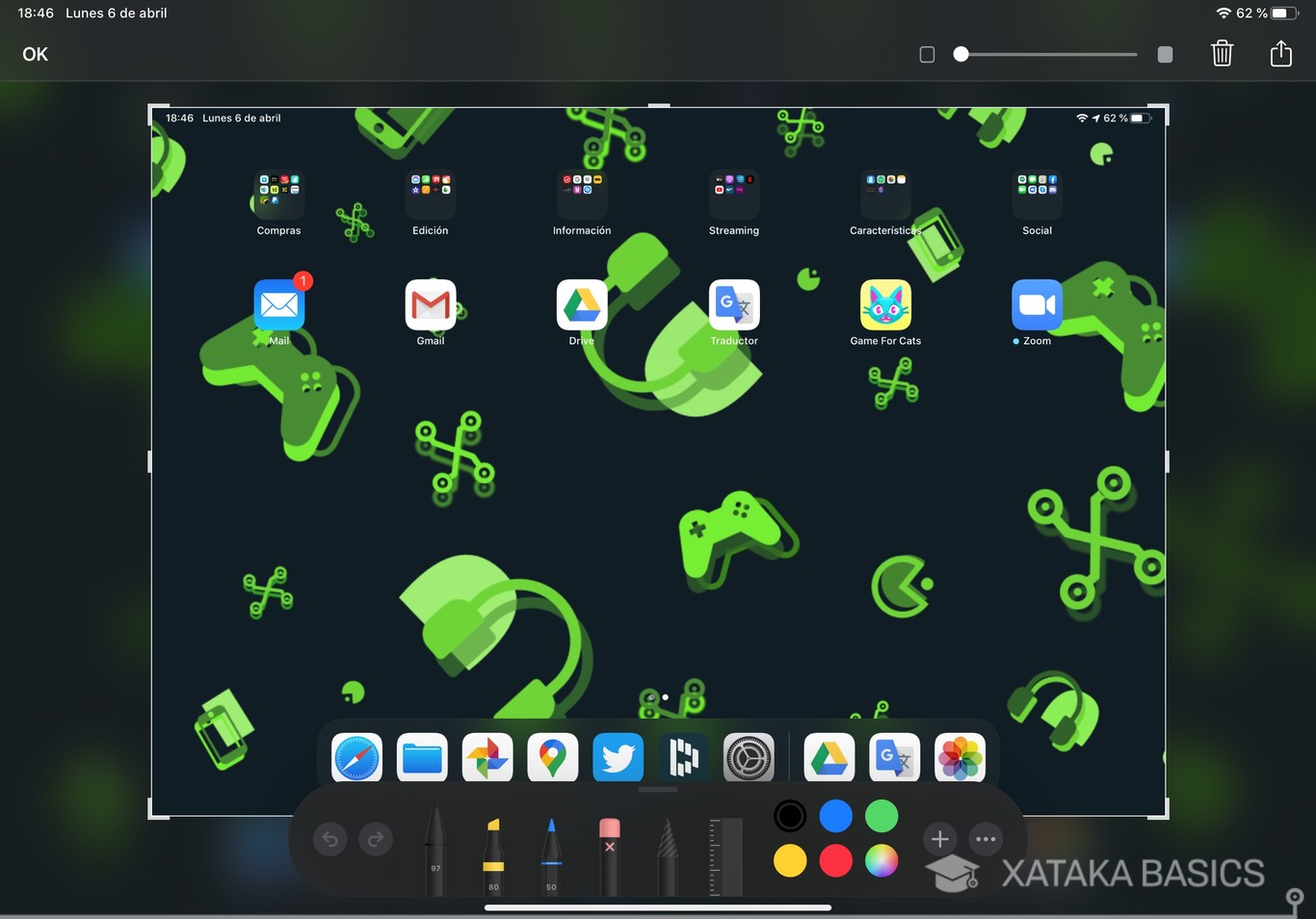Select the green color swatch
The height and width of the screenshot is (919, 1316).
[x=882, y=816]
